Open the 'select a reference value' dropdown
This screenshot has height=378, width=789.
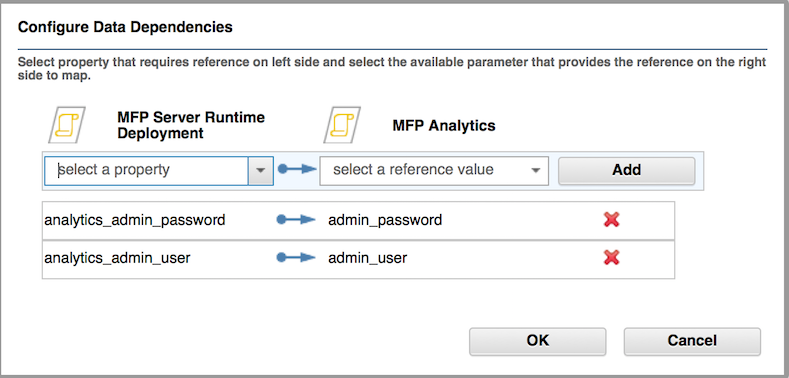coord(434,171)
